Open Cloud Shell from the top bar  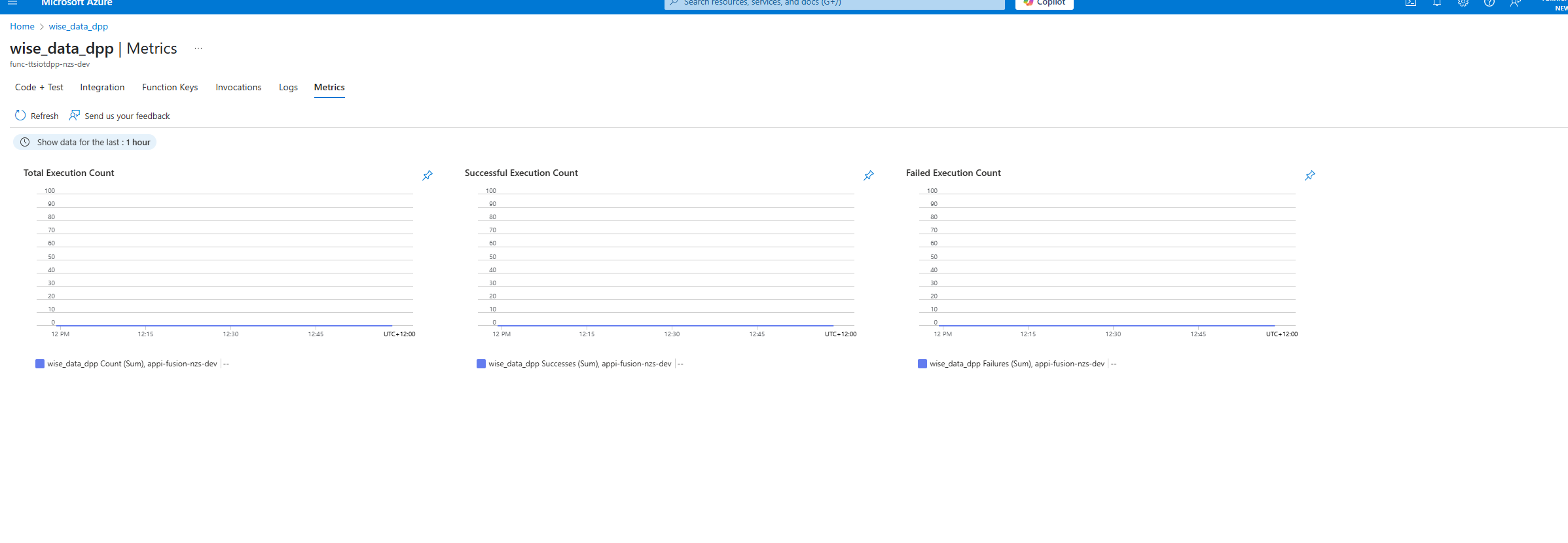click(x=1411, y=3)
